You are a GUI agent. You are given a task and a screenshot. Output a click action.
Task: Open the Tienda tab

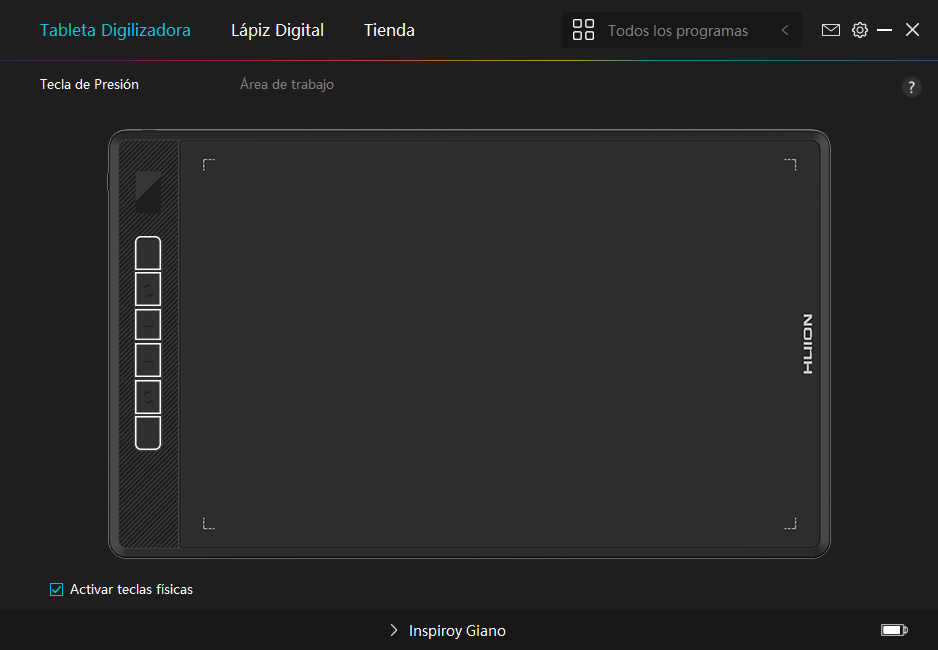[389, 30]
